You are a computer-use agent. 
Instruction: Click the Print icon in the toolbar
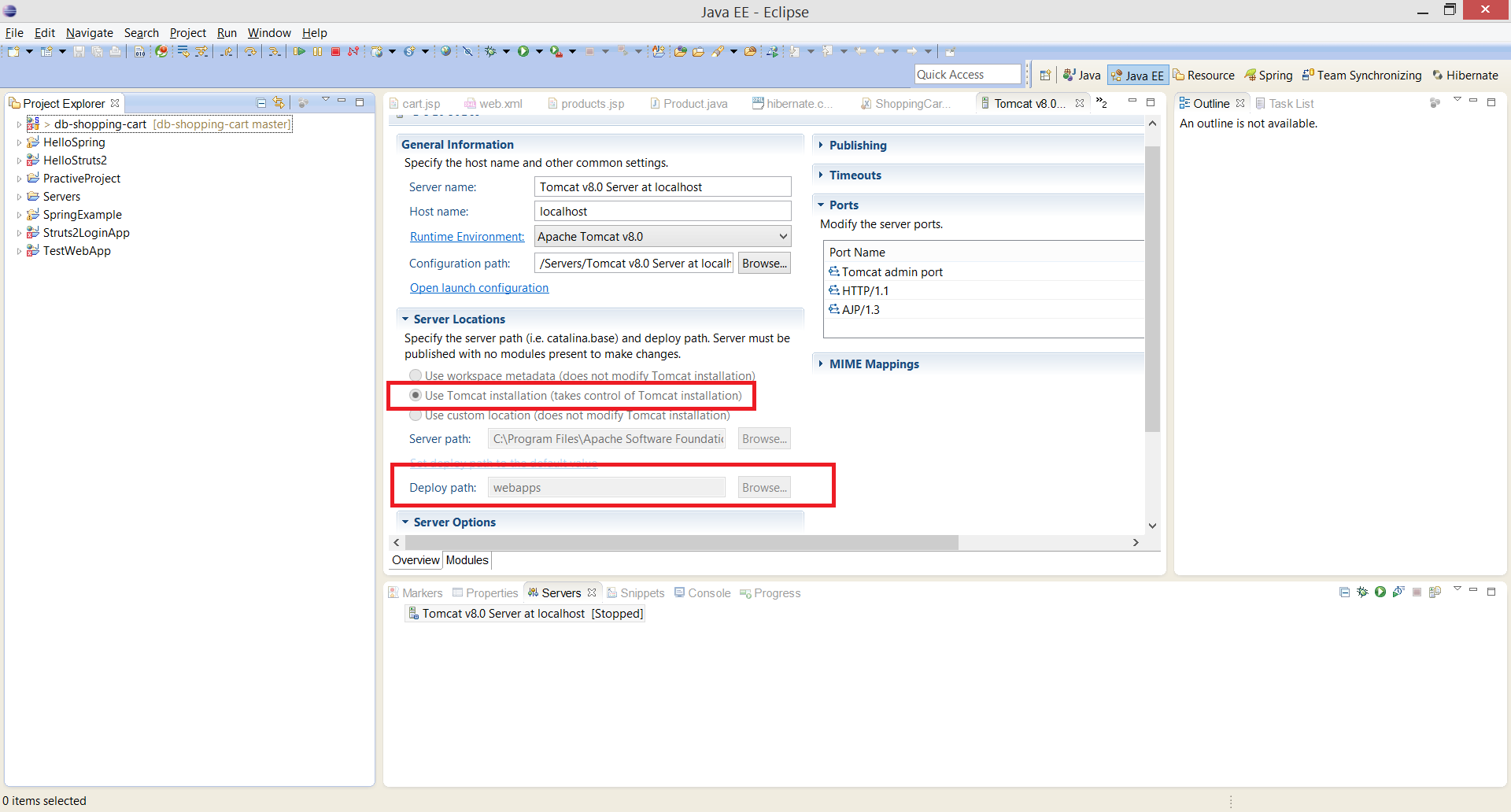[x=115, y=51]
